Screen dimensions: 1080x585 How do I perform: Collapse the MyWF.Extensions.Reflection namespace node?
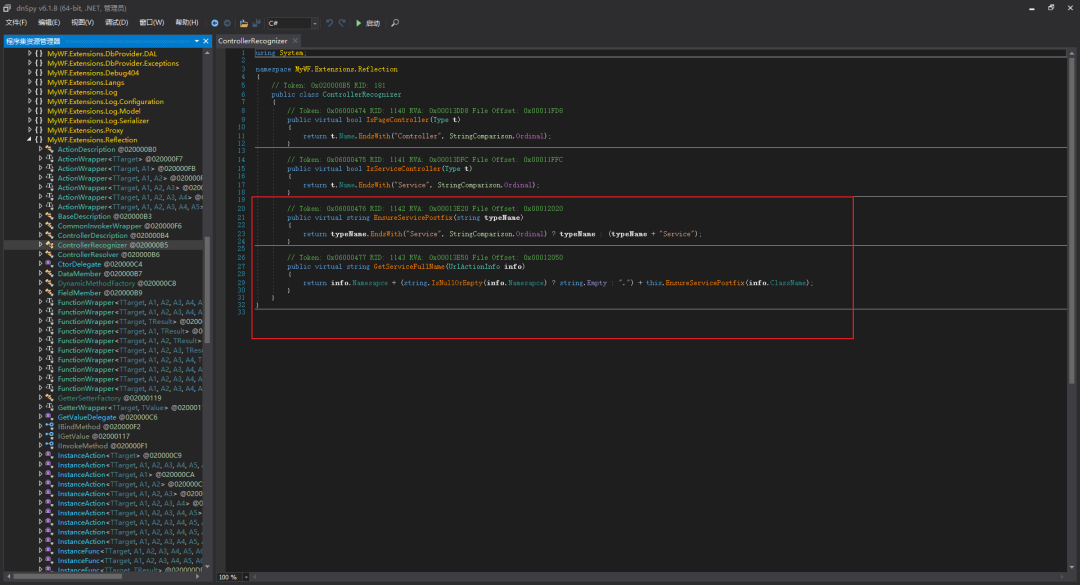[x=30, y=140]
